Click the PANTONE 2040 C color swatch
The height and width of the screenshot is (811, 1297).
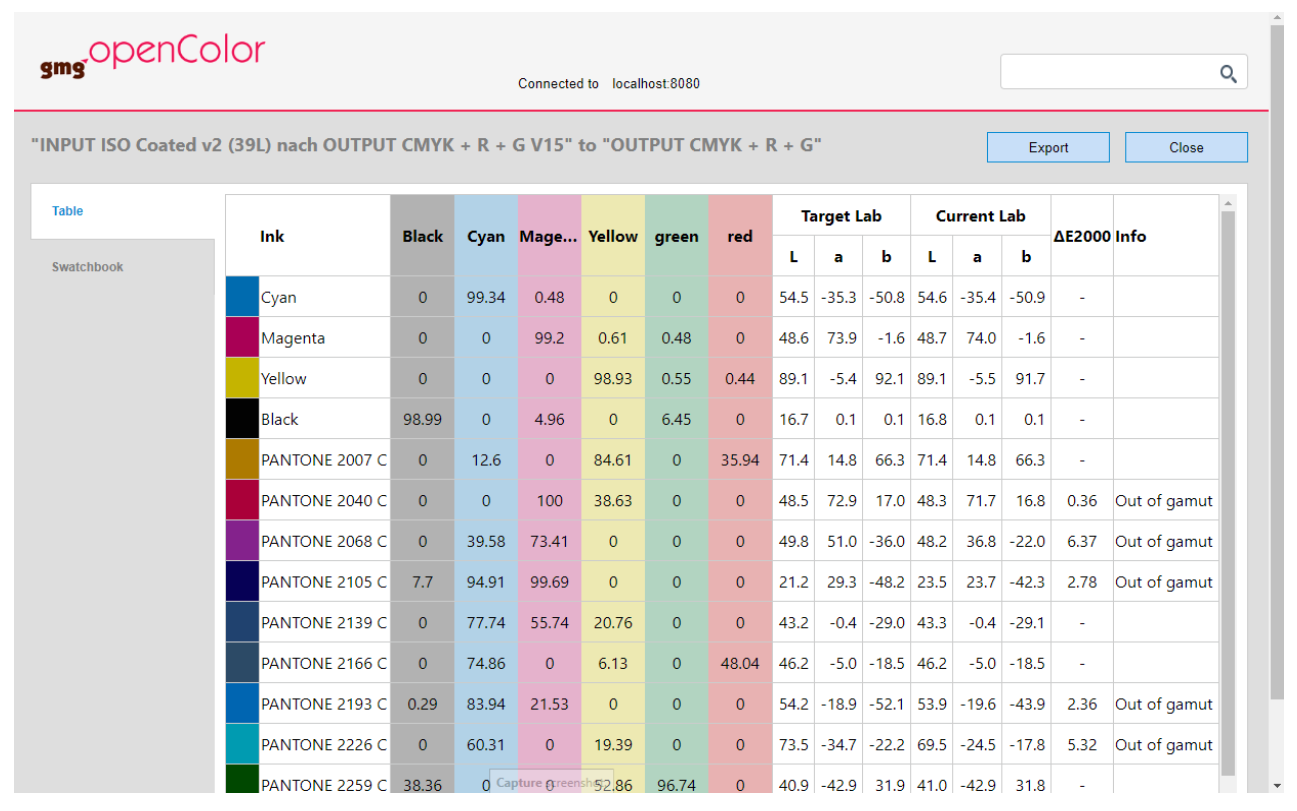point(242,500)
